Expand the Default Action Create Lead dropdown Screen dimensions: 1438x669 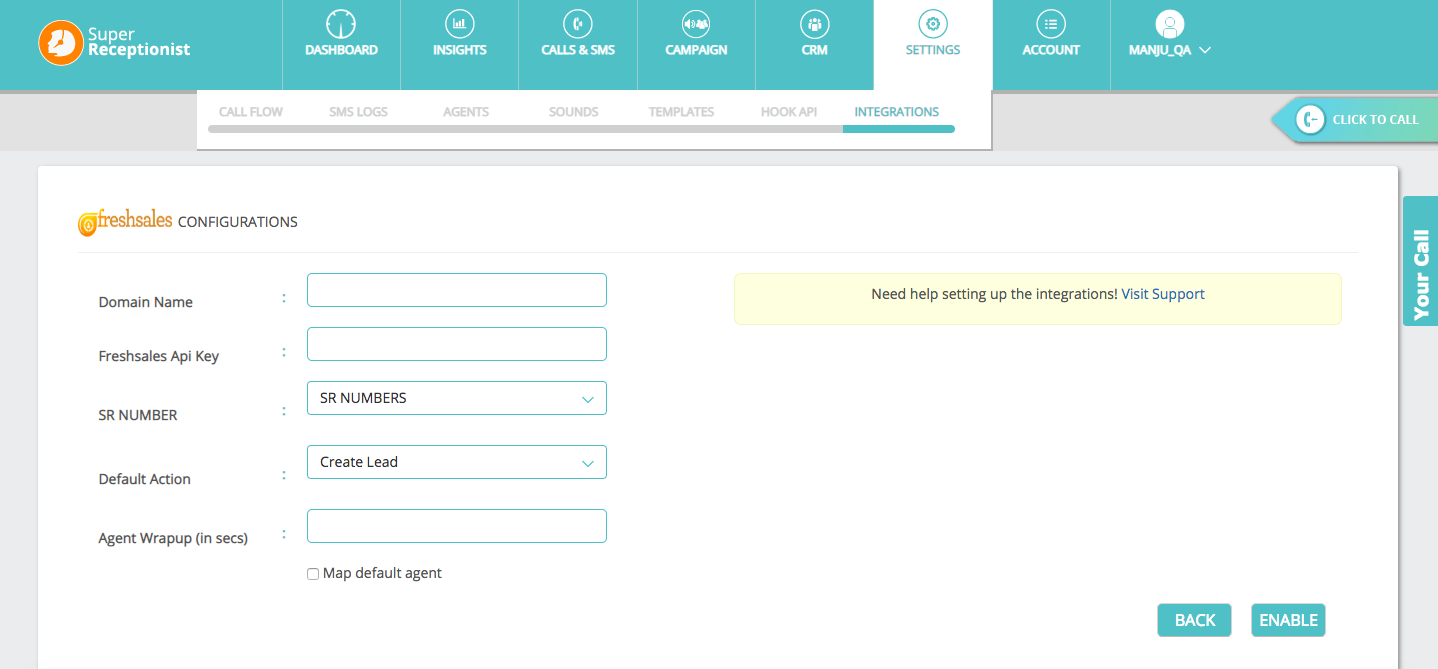457,462
